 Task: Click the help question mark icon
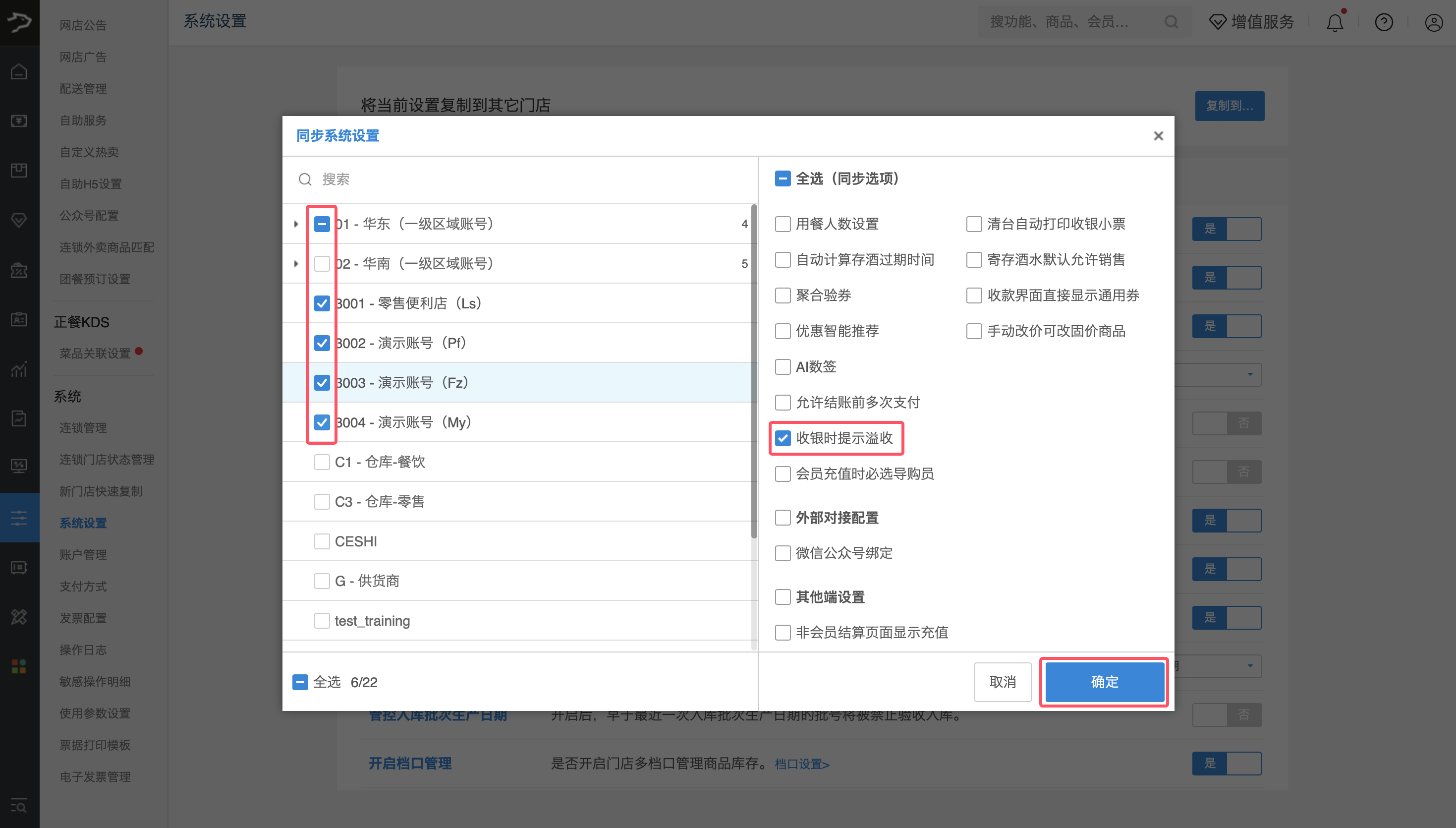1383,22
